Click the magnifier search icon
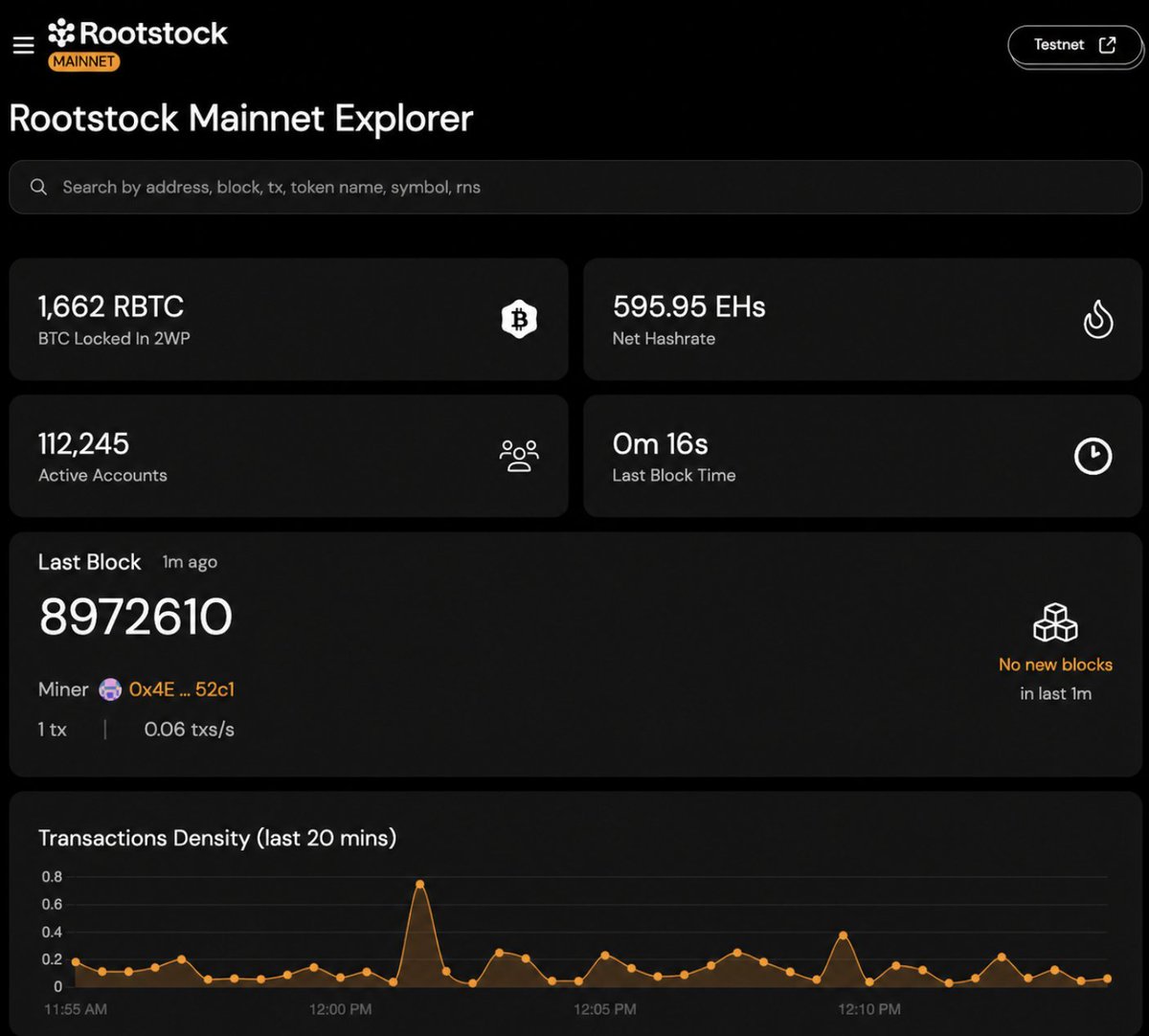Screen dimensions: 1149x1036 (x=38, y=187)
